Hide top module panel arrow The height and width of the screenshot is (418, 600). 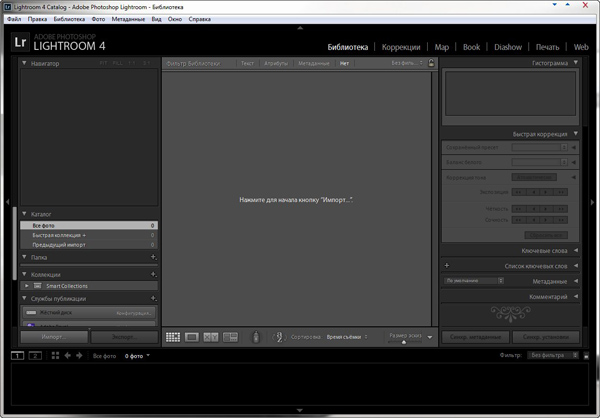[300, 28]
